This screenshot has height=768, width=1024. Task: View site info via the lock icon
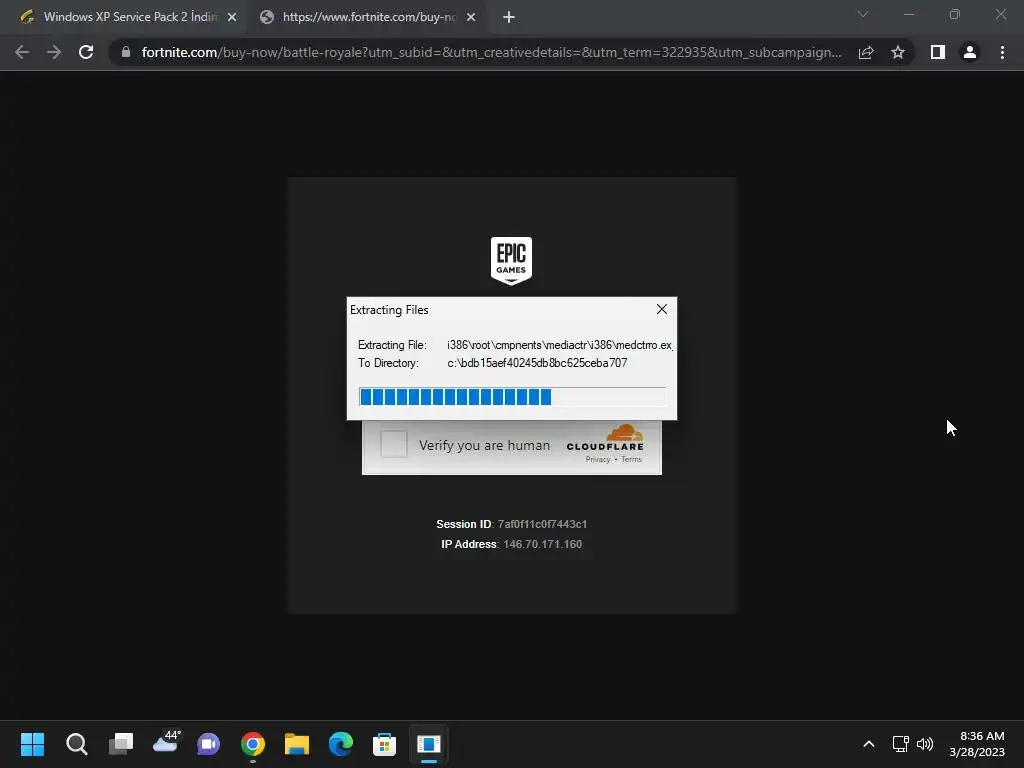pos(126,52)
